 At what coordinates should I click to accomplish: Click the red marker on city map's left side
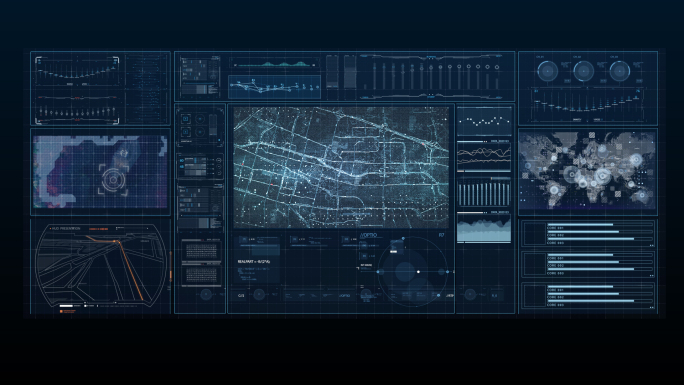(x=242, y=164)
